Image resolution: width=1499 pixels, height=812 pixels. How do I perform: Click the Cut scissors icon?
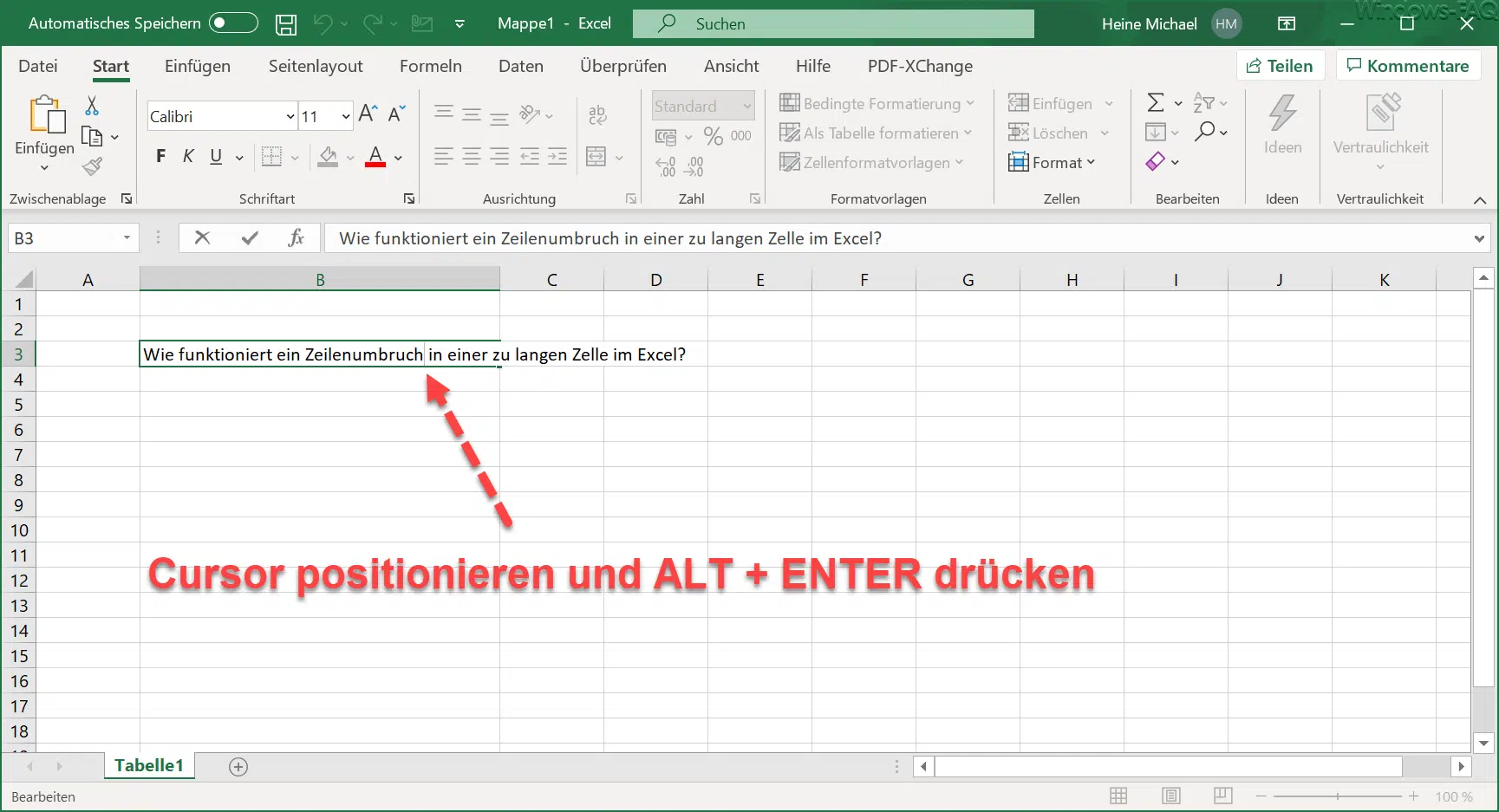92,106
